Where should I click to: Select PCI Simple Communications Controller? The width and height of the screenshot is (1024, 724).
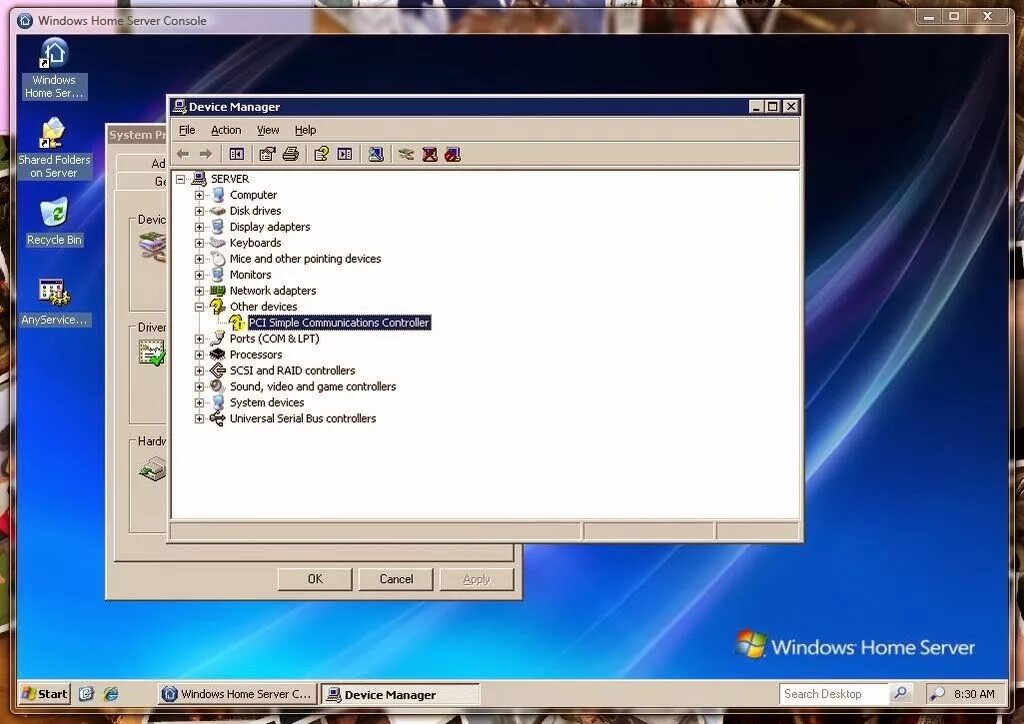tap(339, 323)
